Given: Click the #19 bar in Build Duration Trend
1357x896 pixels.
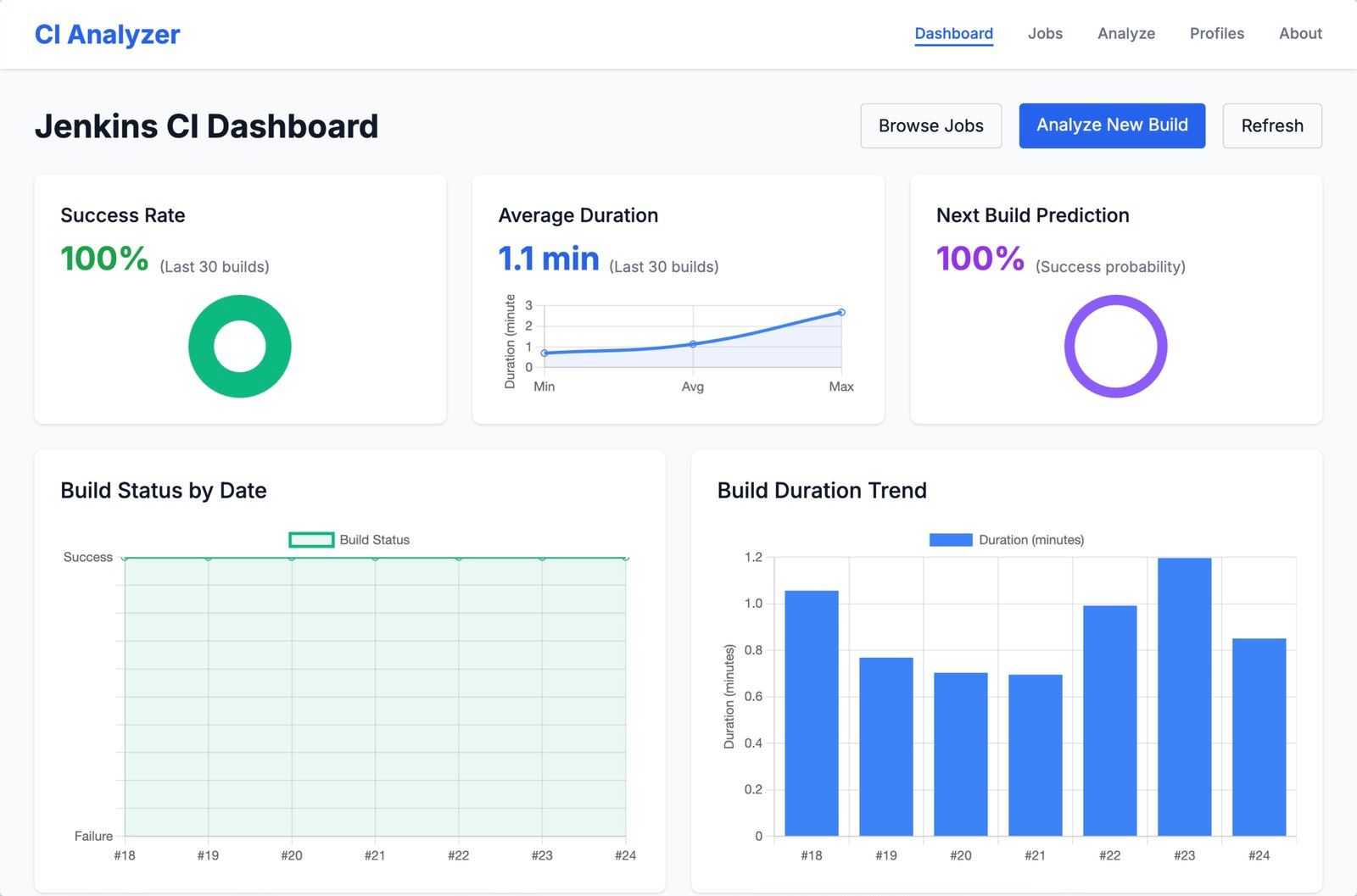Looking at the screenshot, I should pos(886,747).
